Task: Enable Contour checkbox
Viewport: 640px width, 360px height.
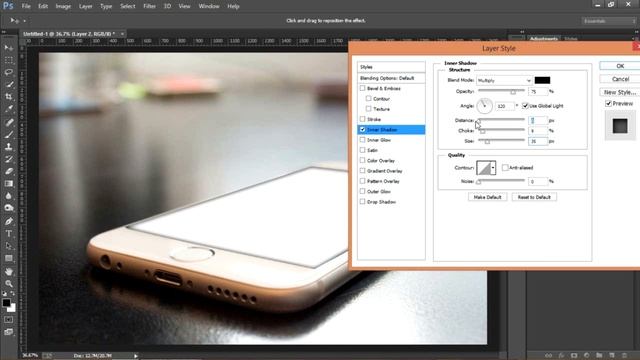Action: 369,98
